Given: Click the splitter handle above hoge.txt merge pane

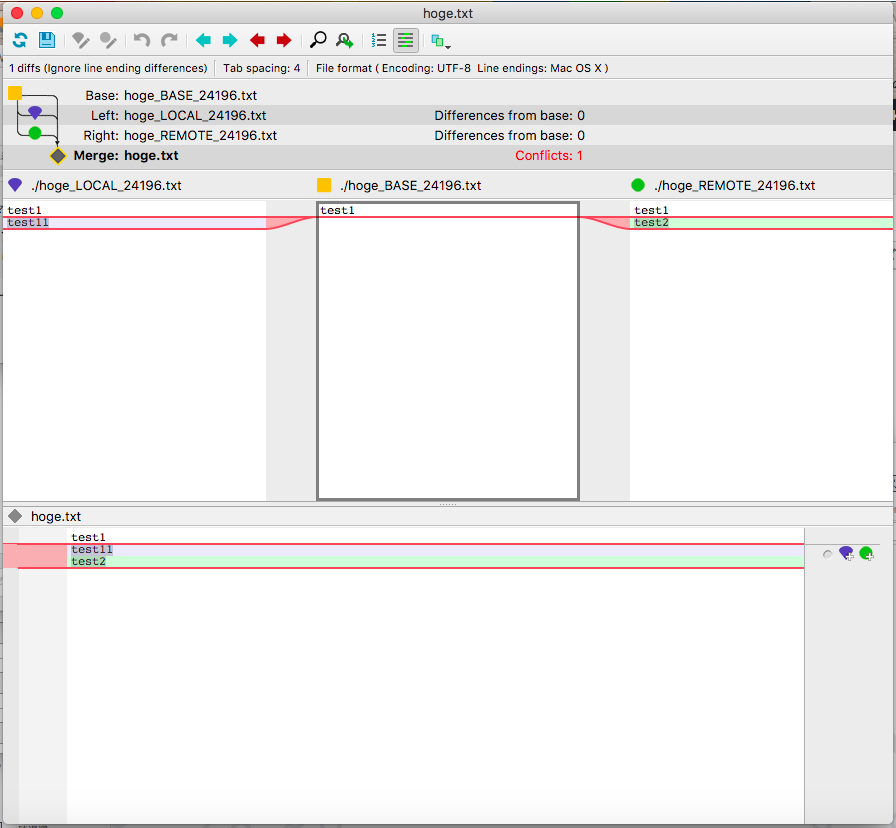Looking at the screenshot, I should click(447, 505).
